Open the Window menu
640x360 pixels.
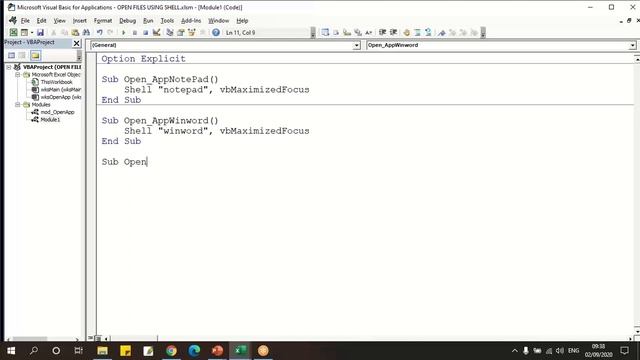(x=218, y=20)
